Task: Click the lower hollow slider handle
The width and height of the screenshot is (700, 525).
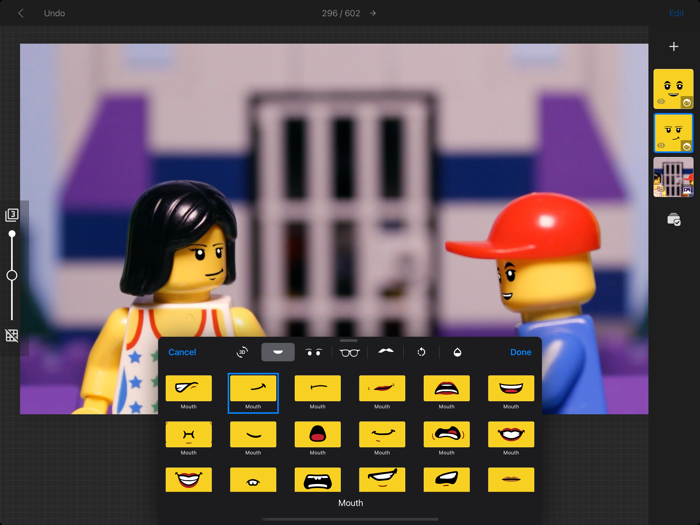Action: tap(12, 275)
